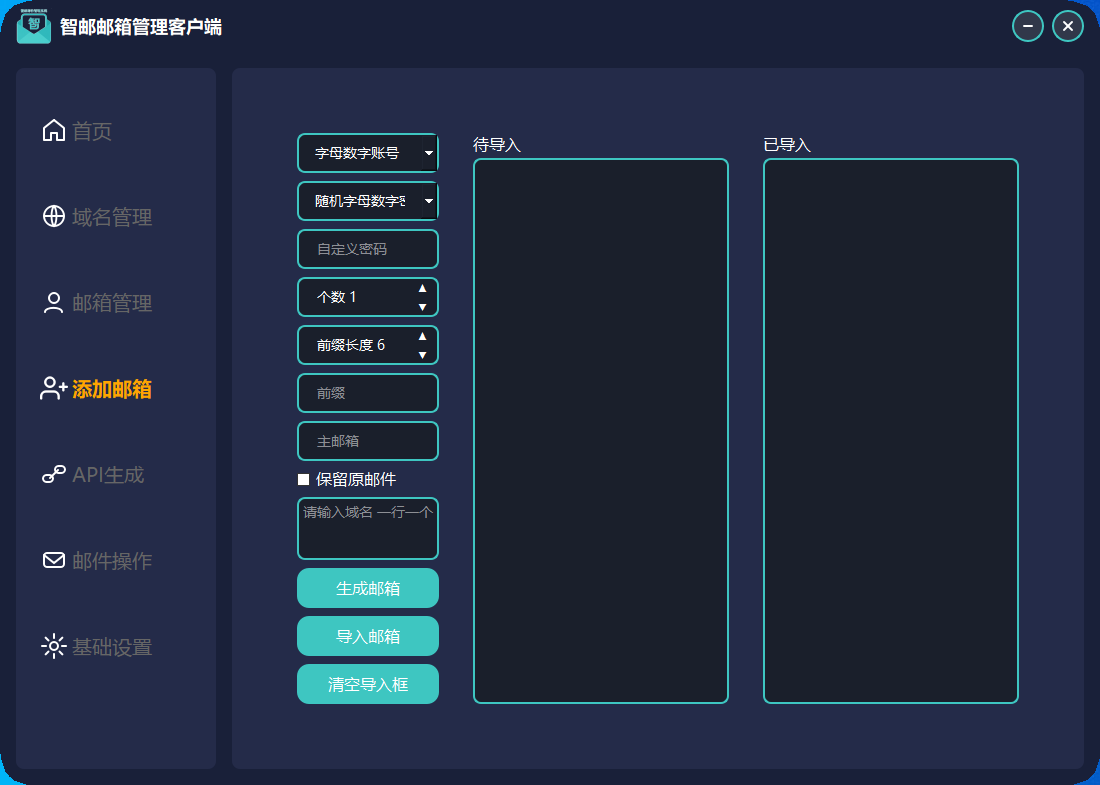Decrease 前缀长度 with the down arrow
Image resolution: width=1100 pixels, height=785 pixels.
(x=422, y=354)
